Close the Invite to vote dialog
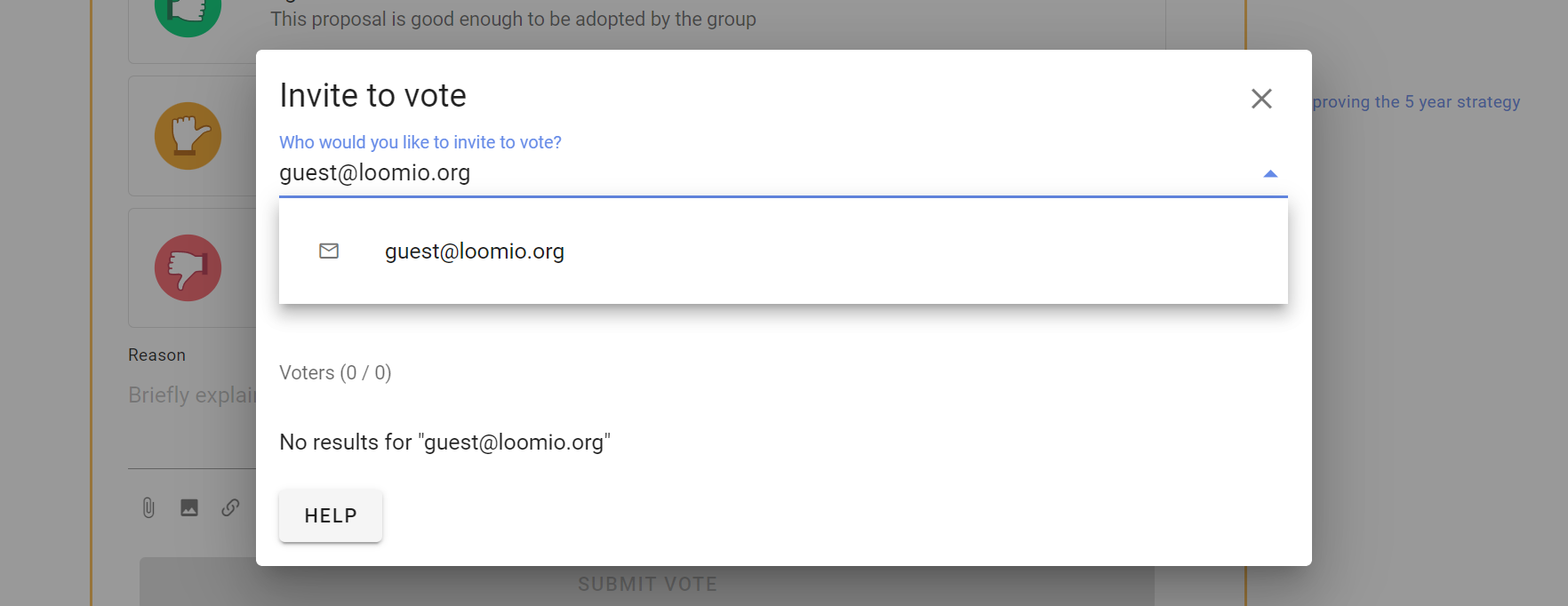This screenshot has height=606, width=1568. pyautogui.click(x=1261, y=99)
